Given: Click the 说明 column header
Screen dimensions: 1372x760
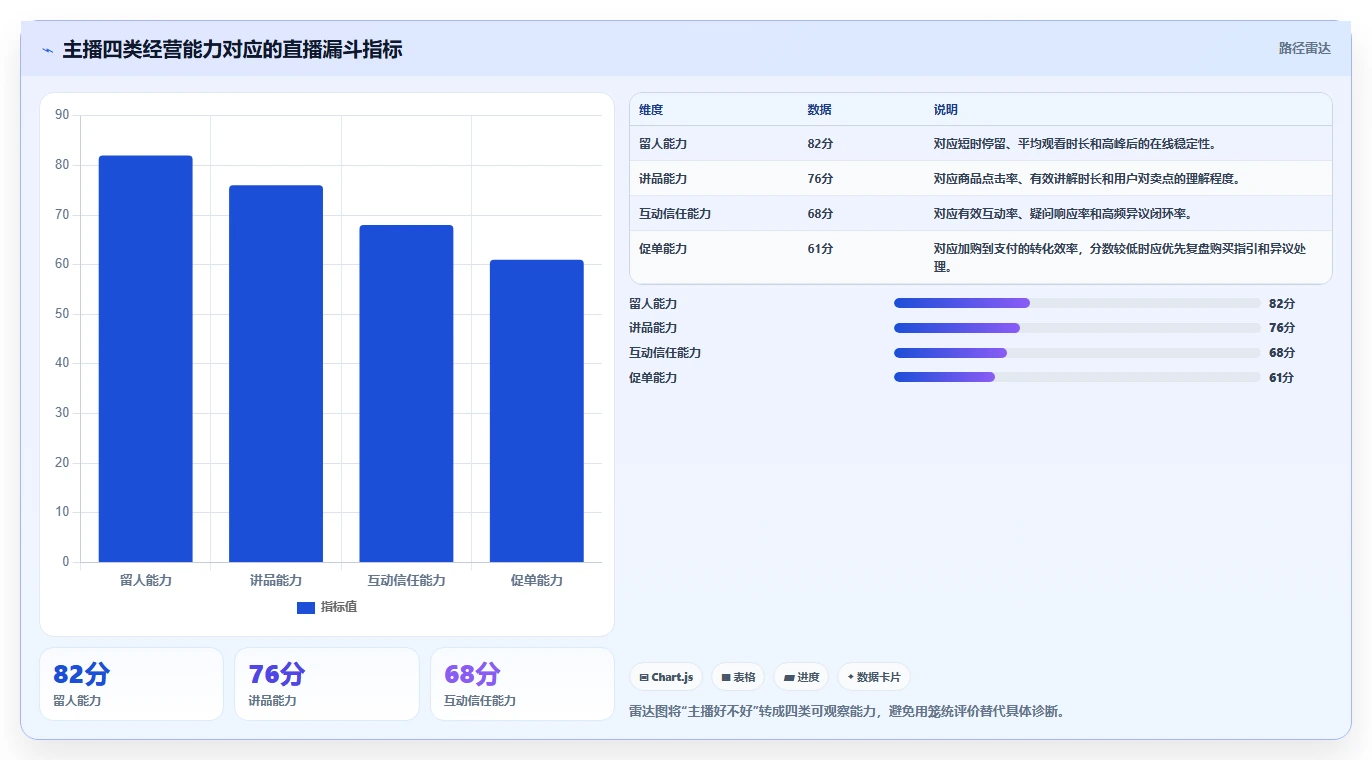Looking at the screenshot, I should click(x=946, y=110).
